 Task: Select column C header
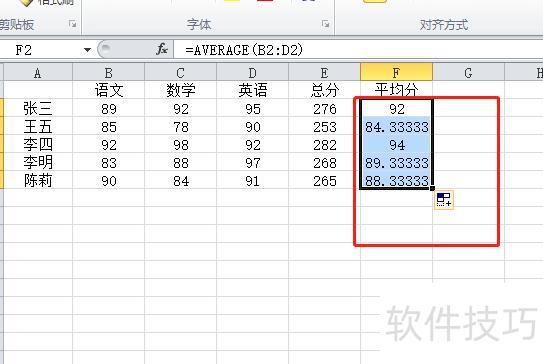(x=180, y=73)
